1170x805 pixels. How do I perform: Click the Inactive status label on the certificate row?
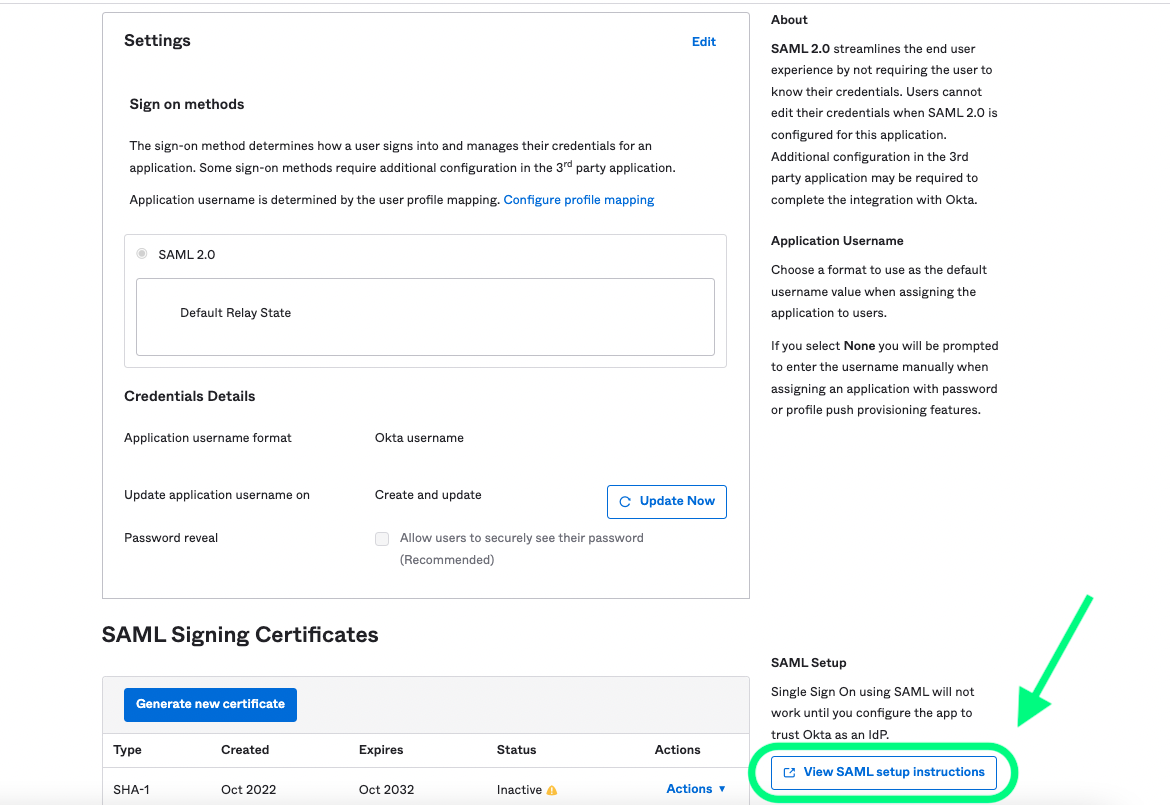520,789
